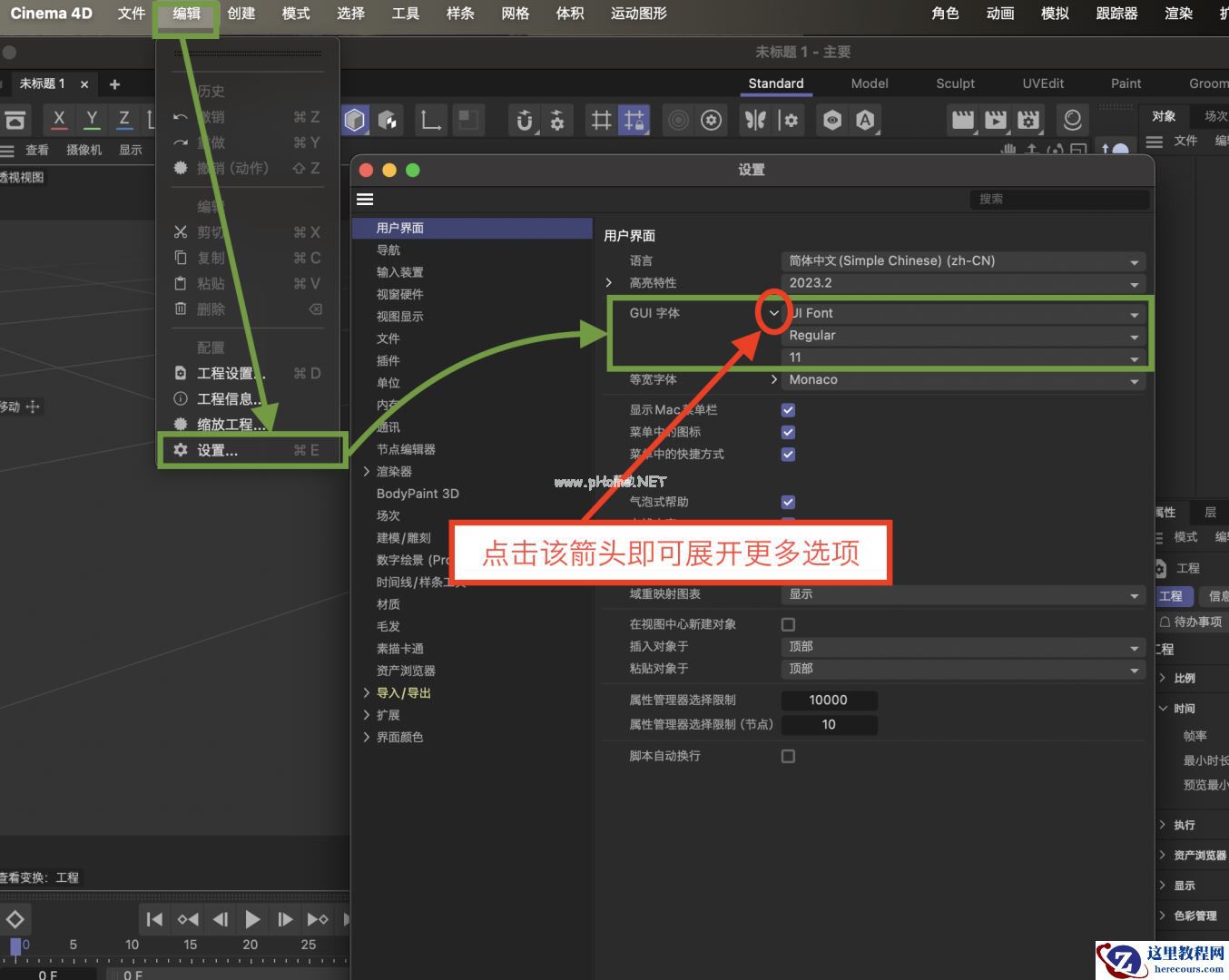The width and height of the screenshot is (1229, 980).
Task: Open the Monaco monospace font dropdown
Action: (963, 380)
